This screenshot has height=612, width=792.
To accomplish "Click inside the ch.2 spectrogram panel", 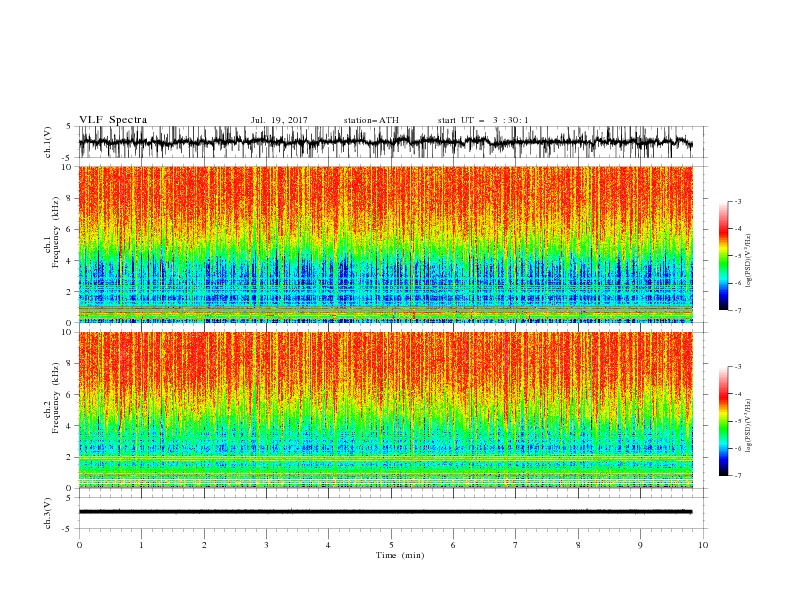I will pos(385,410).
